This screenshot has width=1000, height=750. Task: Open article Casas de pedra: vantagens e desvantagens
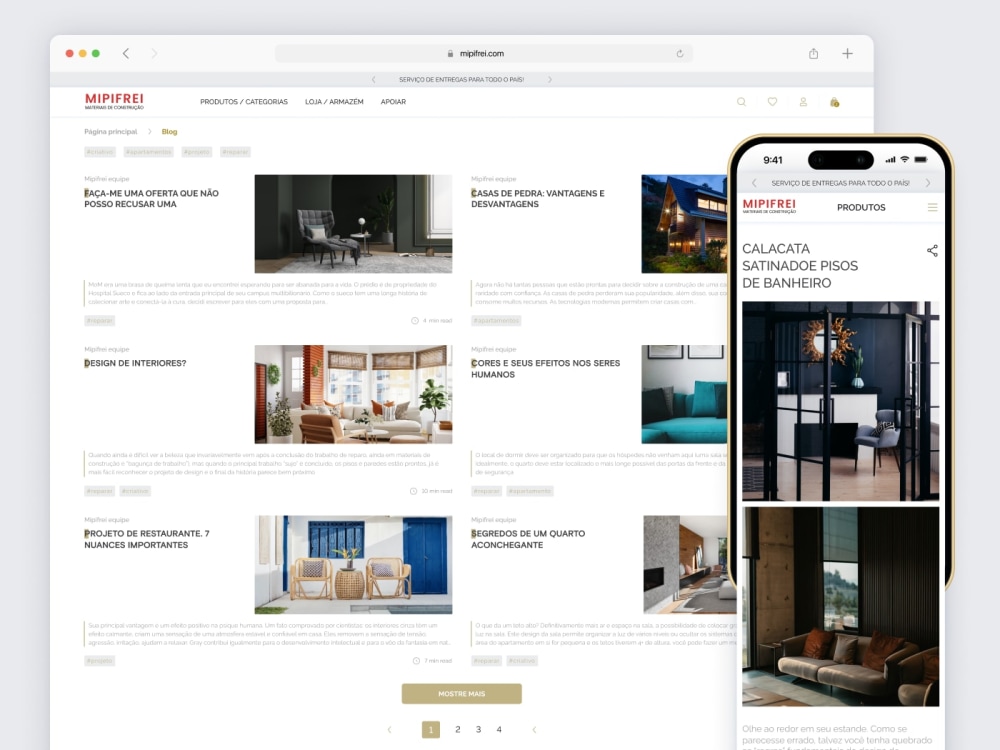(538, 199)
